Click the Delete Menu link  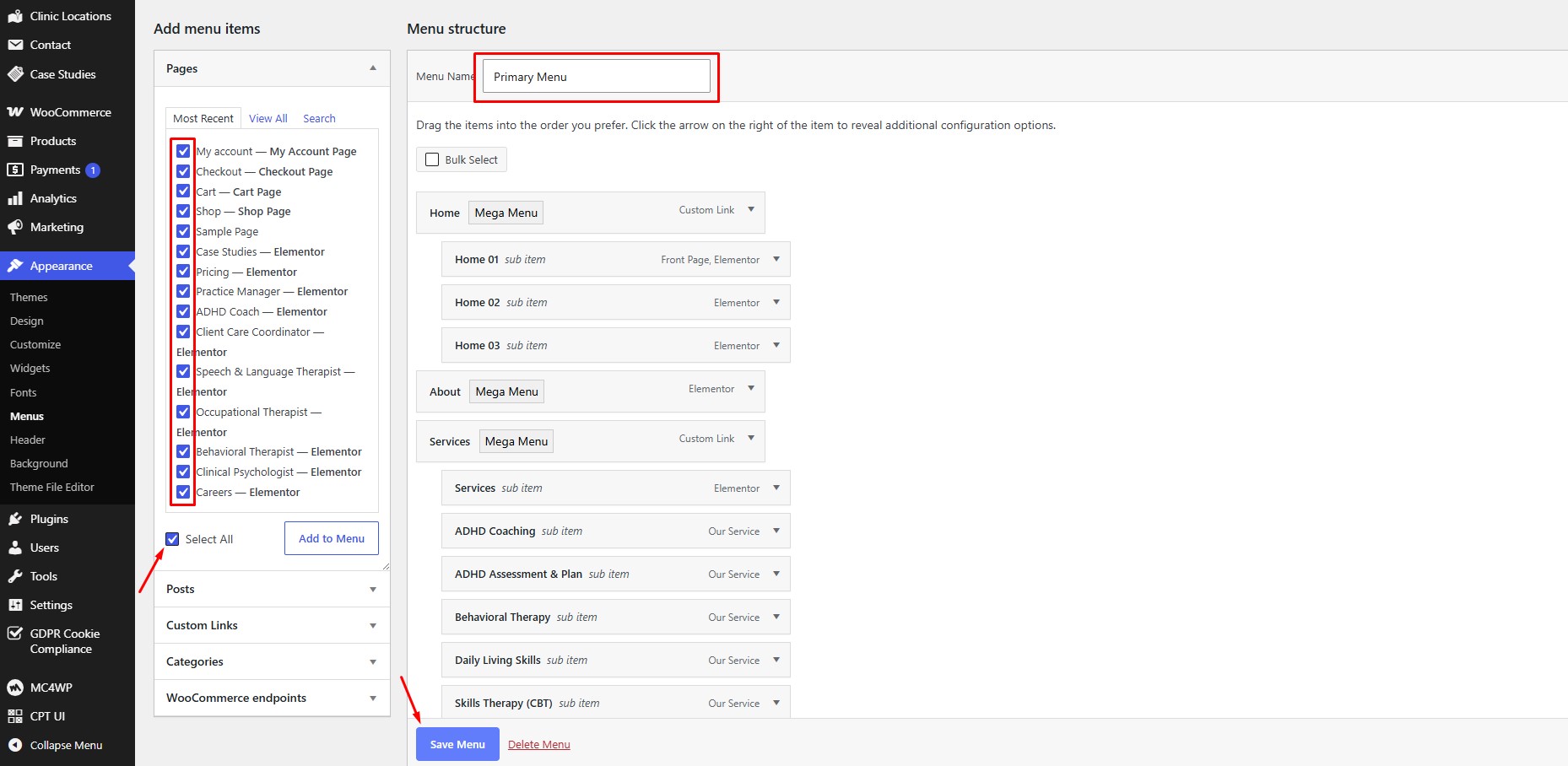pos(539,744)
